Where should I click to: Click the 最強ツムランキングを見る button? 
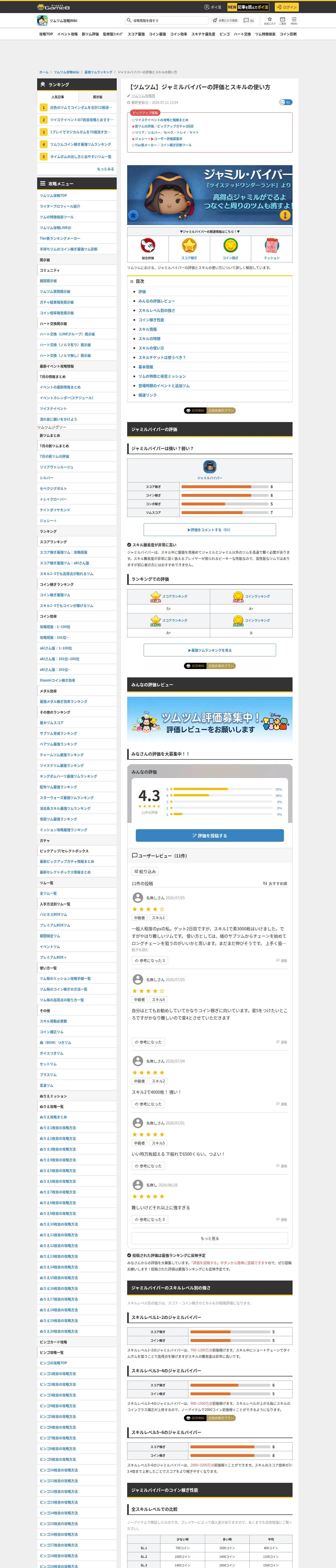click(x=210, y=651)
